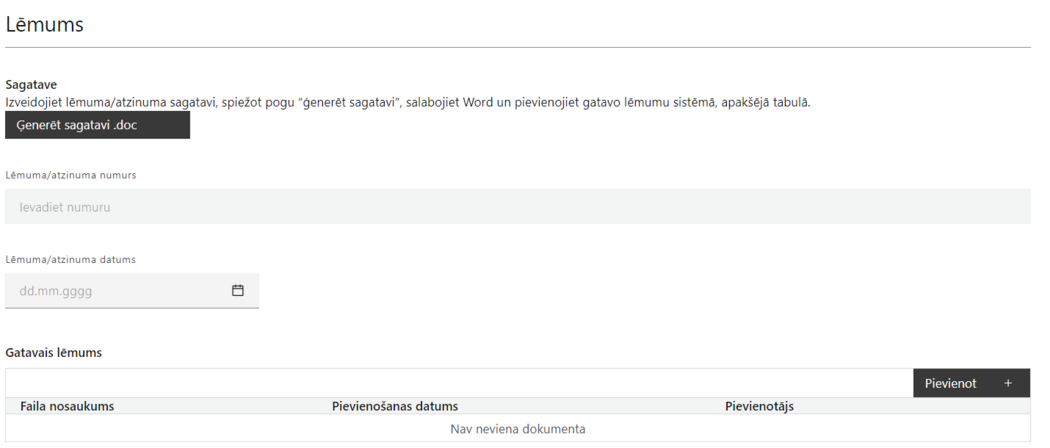Sort by Pievienotājs column header

(x=759, y=406)
